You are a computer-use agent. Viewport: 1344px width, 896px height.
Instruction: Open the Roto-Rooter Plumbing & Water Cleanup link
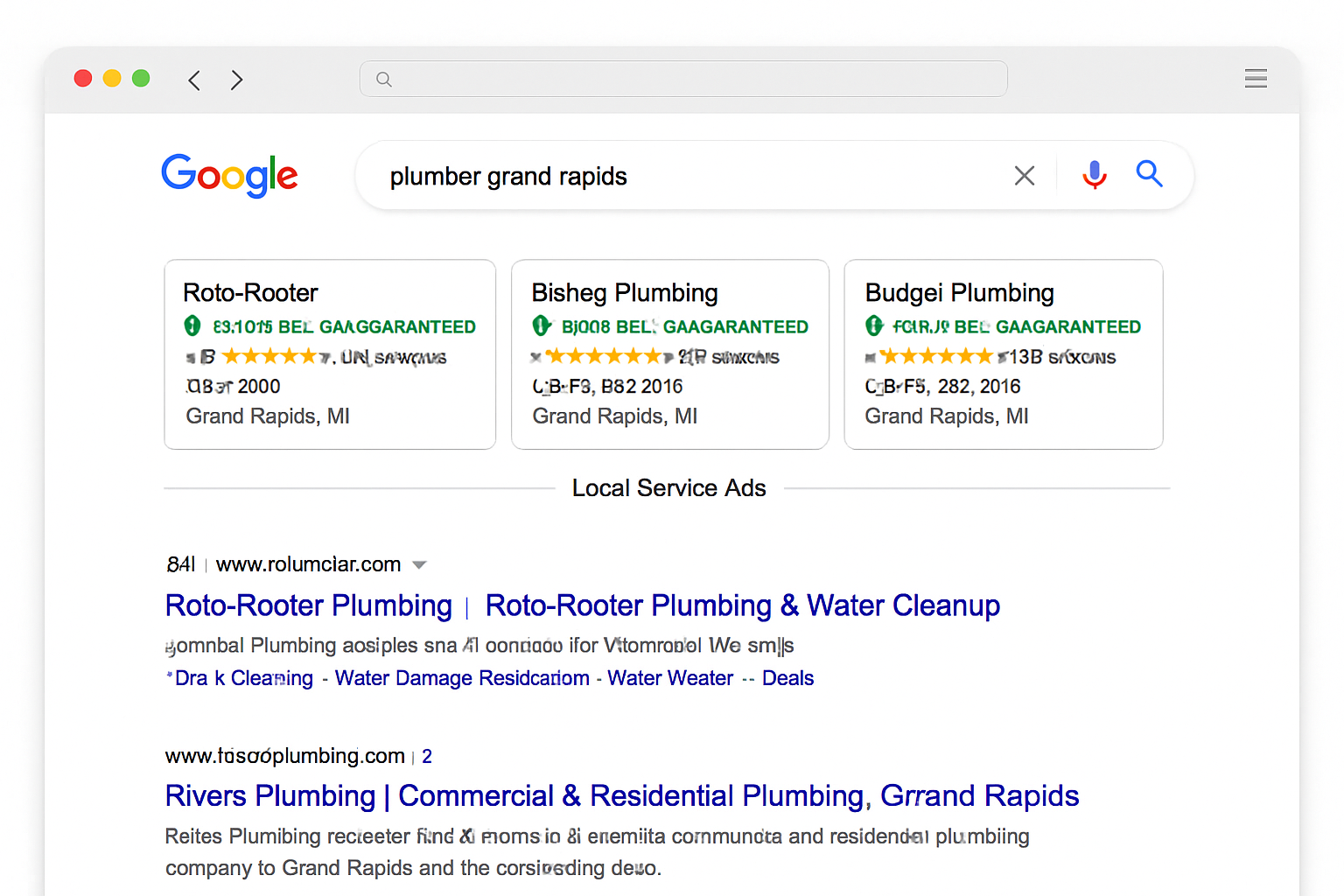point(742,605)
